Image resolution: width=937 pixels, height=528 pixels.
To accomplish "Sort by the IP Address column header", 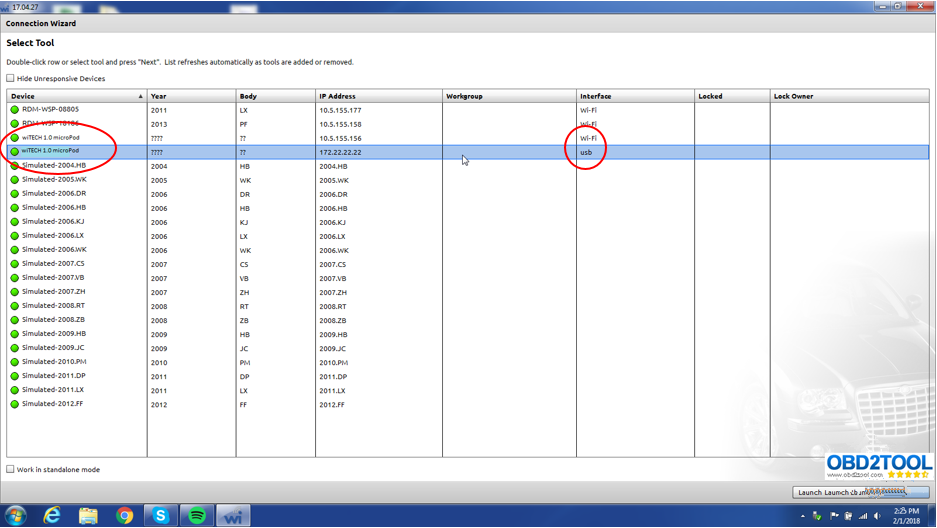I will click(379, 96).
